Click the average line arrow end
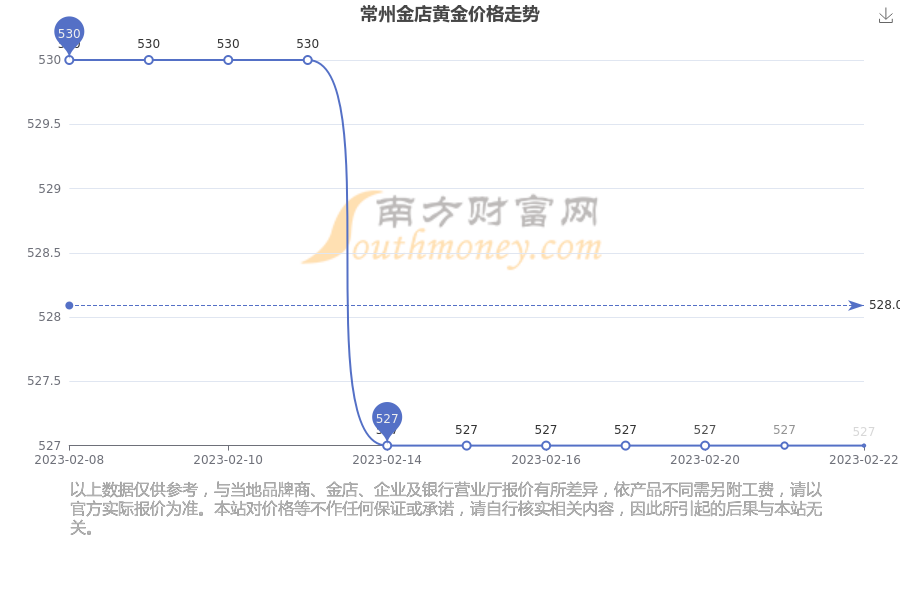This screenshot has width=900, height=600. click(x=856, y=305)
